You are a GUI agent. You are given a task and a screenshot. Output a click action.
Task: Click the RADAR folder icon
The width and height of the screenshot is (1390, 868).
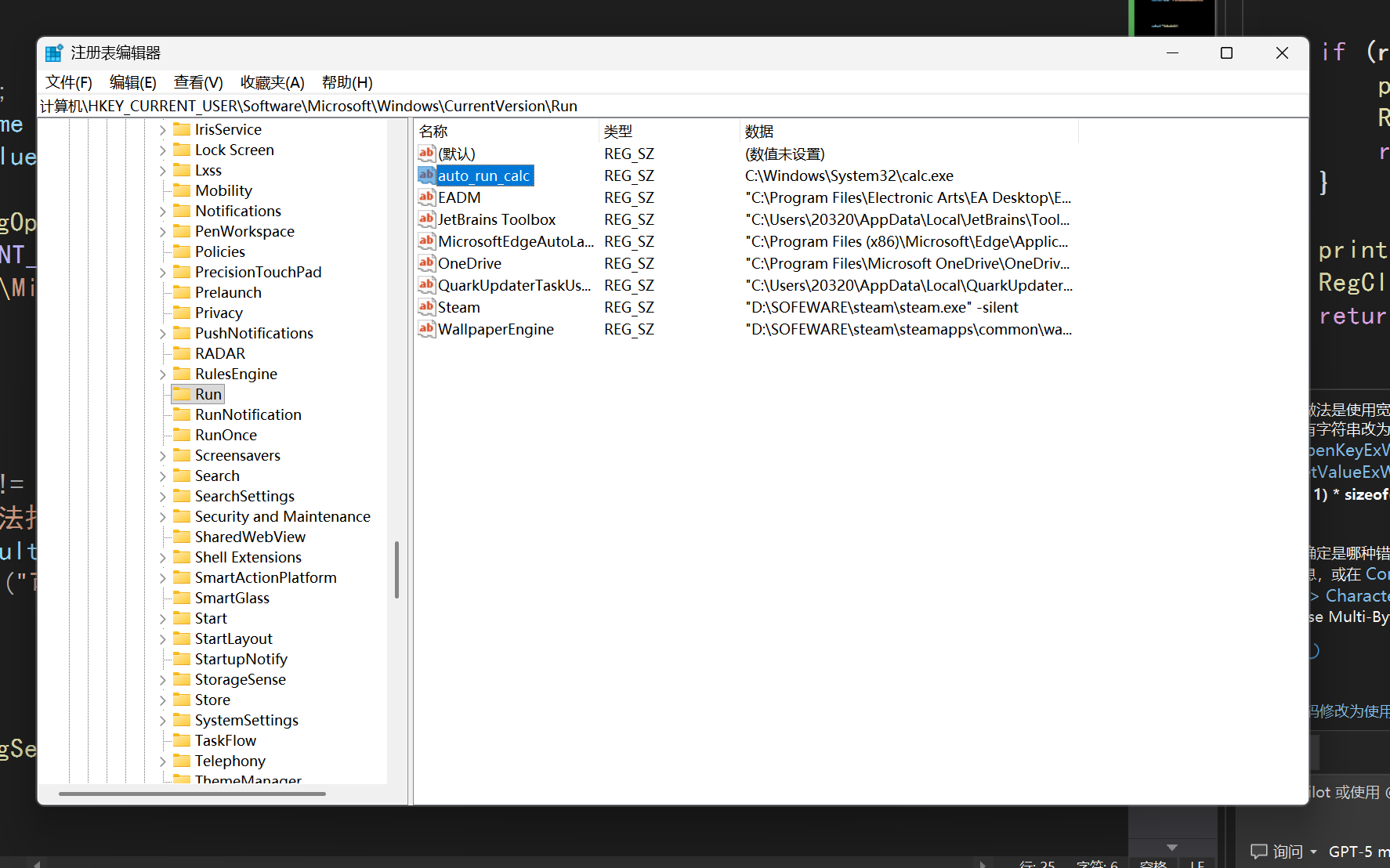pyautogui.click(x=182, y=353)
